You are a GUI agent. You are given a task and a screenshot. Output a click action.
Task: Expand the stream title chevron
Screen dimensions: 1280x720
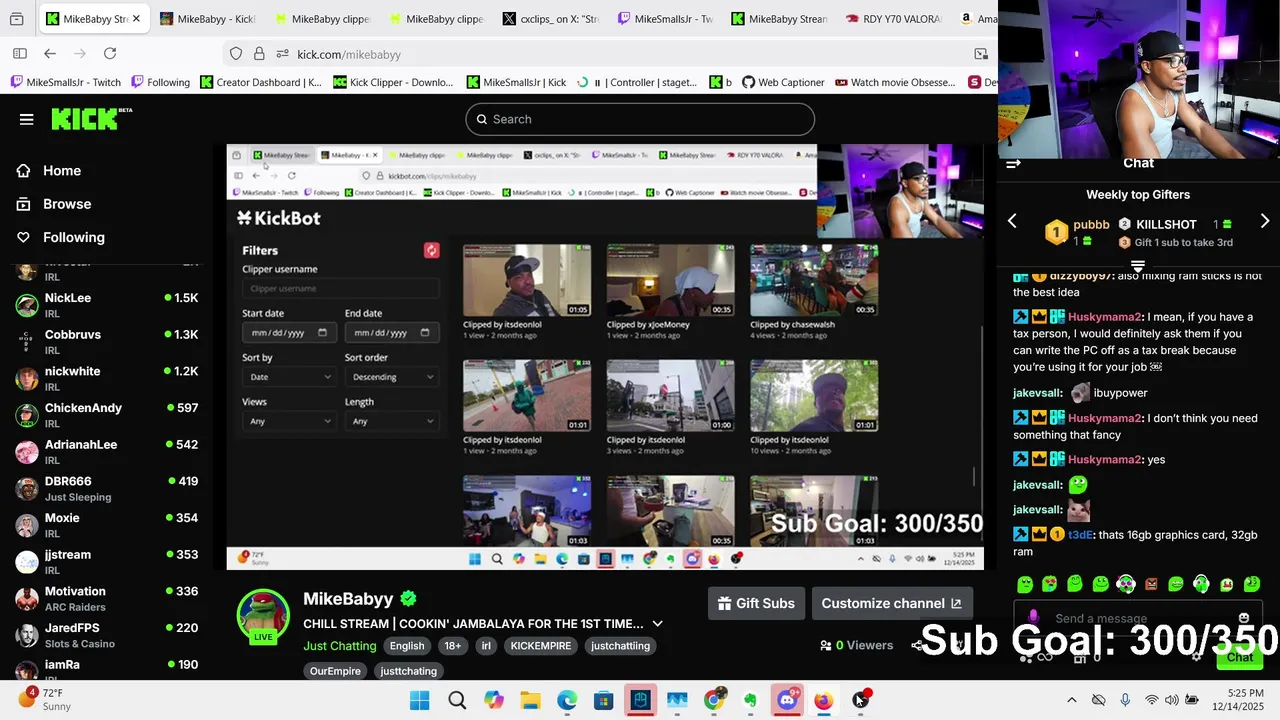657,623
